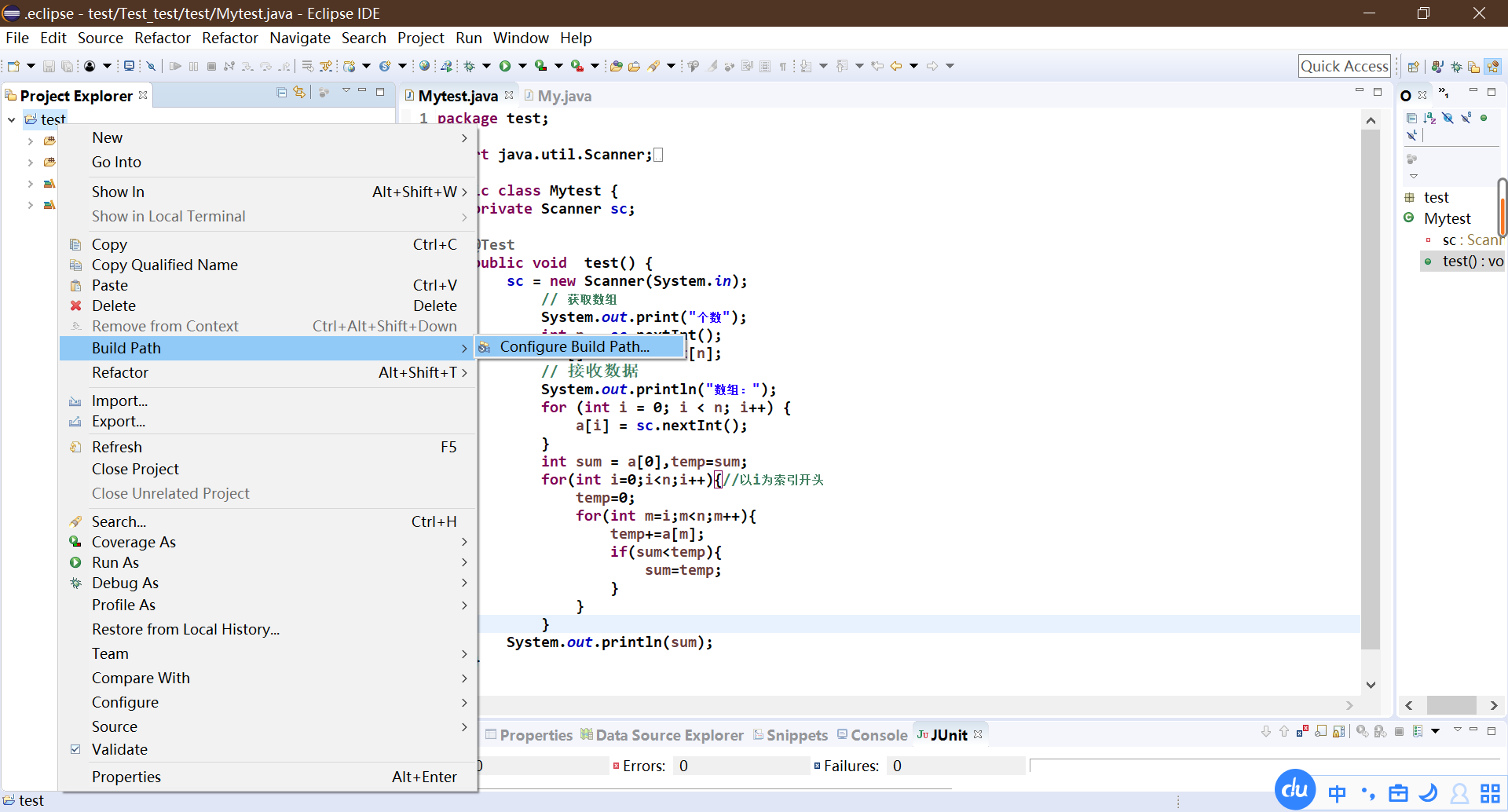Image resolution: width=1508 pixels, height=812 pixels.
Task: Open the Project Explorer view menu dropdown
Action: [346, 92]
